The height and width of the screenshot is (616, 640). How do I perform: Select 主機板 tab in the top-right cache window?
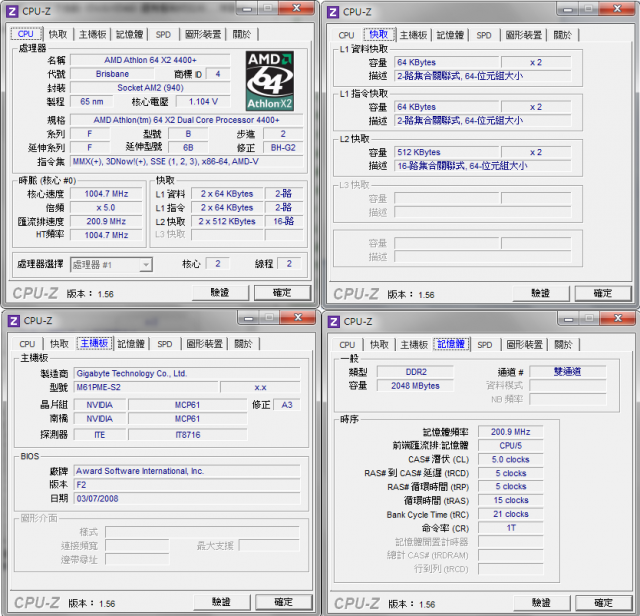coord(413,35)
